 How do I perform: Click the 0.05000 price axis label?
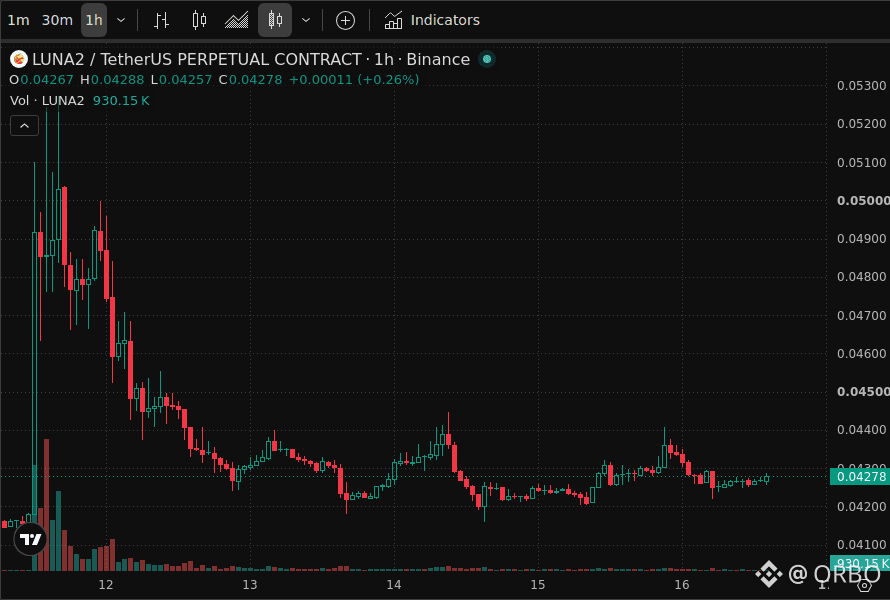pos(863,200)
